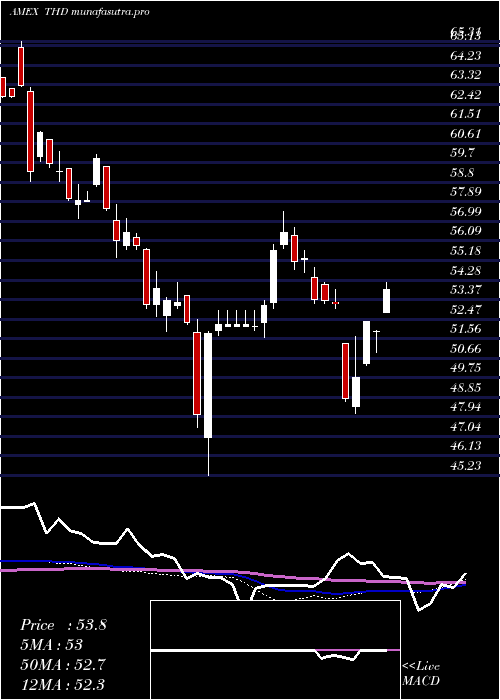Click the 51.56 price axis label
This screenshot has width=500, height=700.
(x=466, y=329)
